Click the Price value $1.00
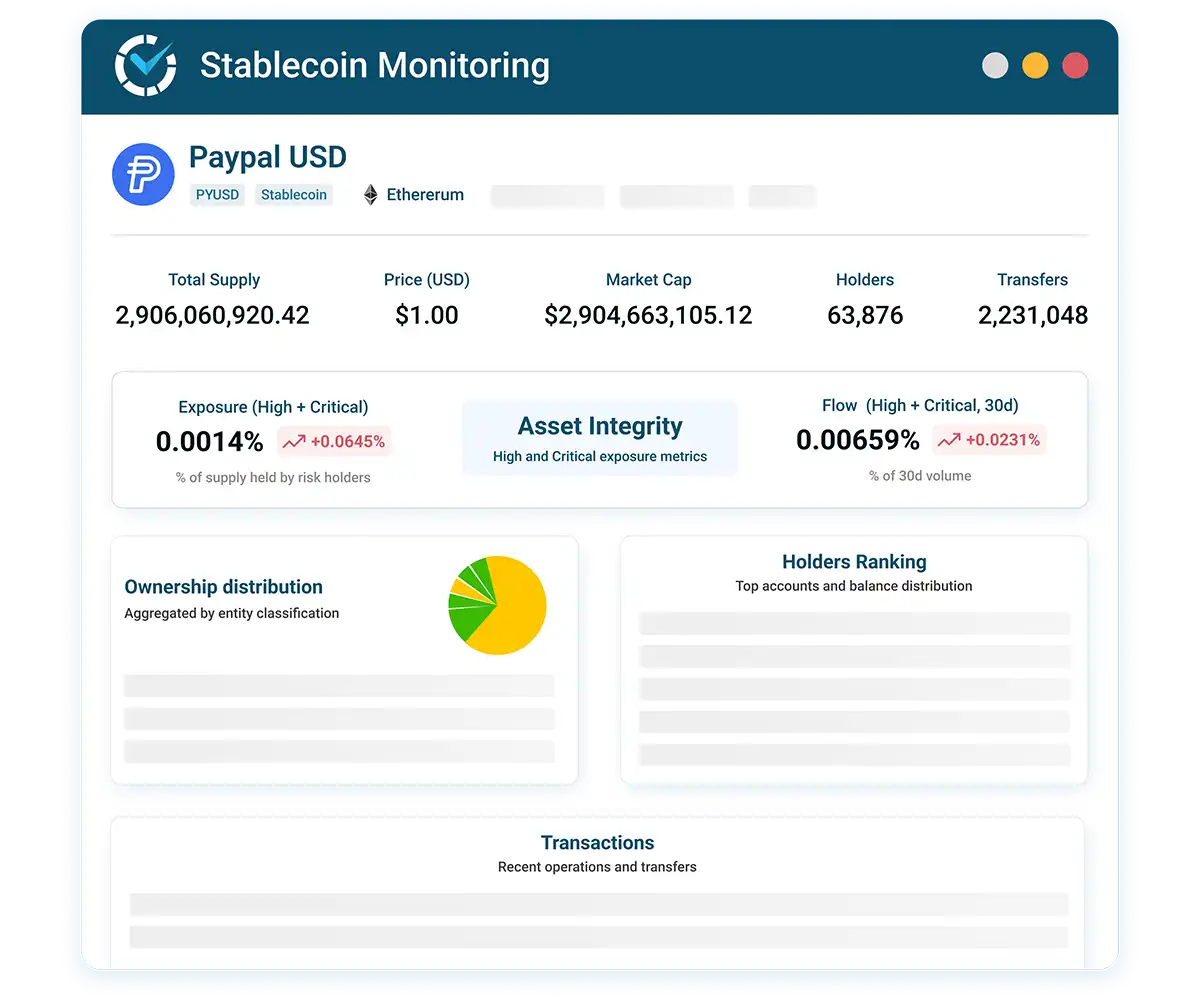Image resolution: width=1200 pixels, height=1000 pixels. 427,316
